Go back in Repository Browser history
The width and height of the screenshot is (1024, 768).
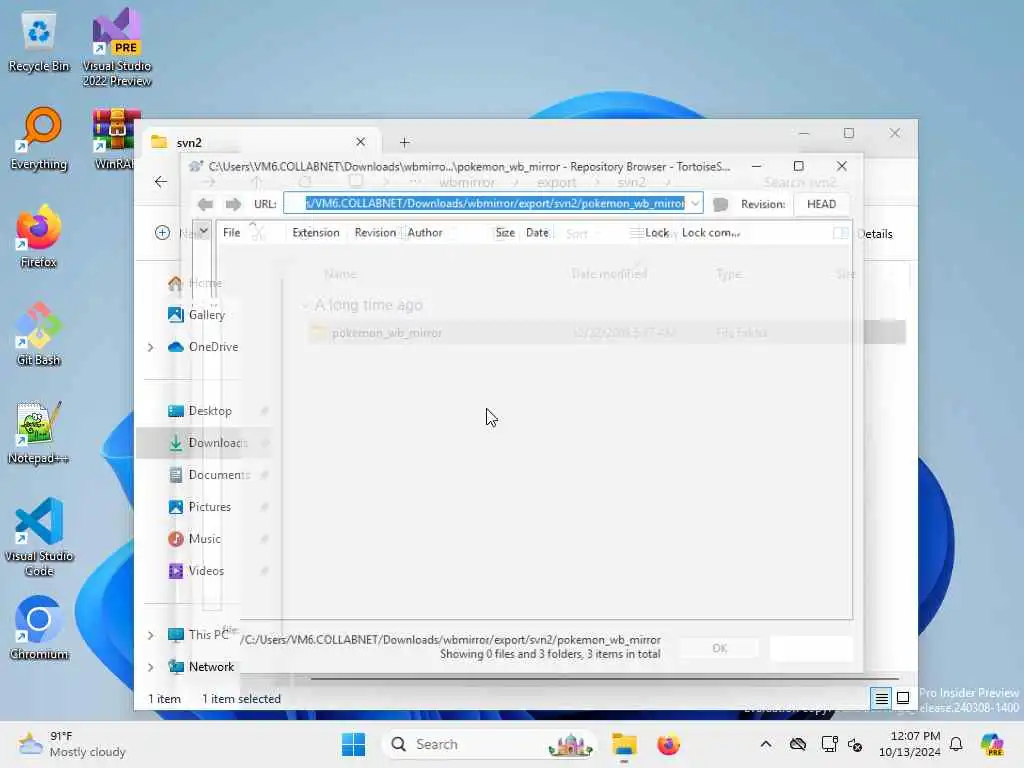click(205, 204)
